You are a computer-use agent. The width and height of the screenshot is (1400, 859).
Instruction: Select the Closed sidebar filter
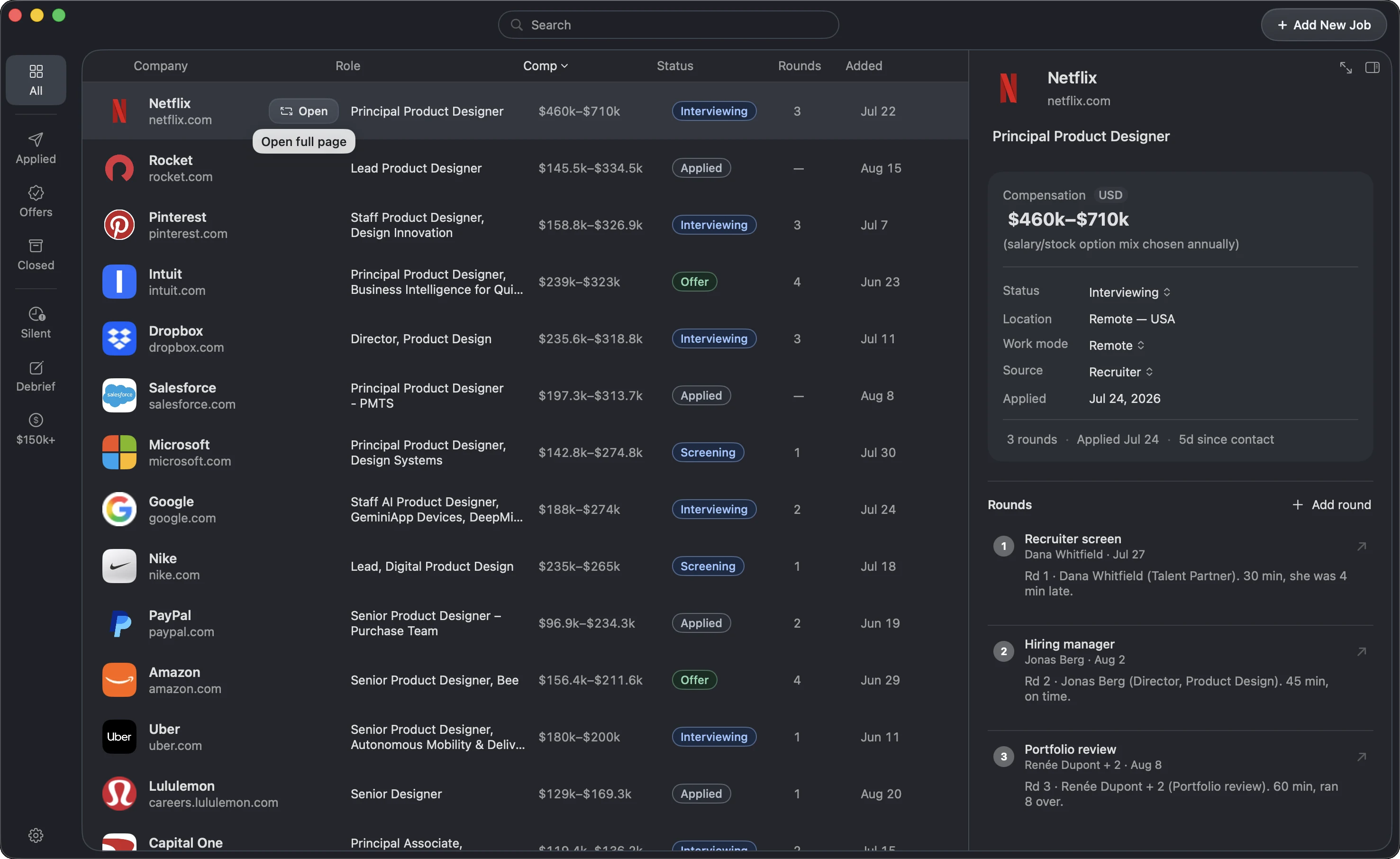36,254
